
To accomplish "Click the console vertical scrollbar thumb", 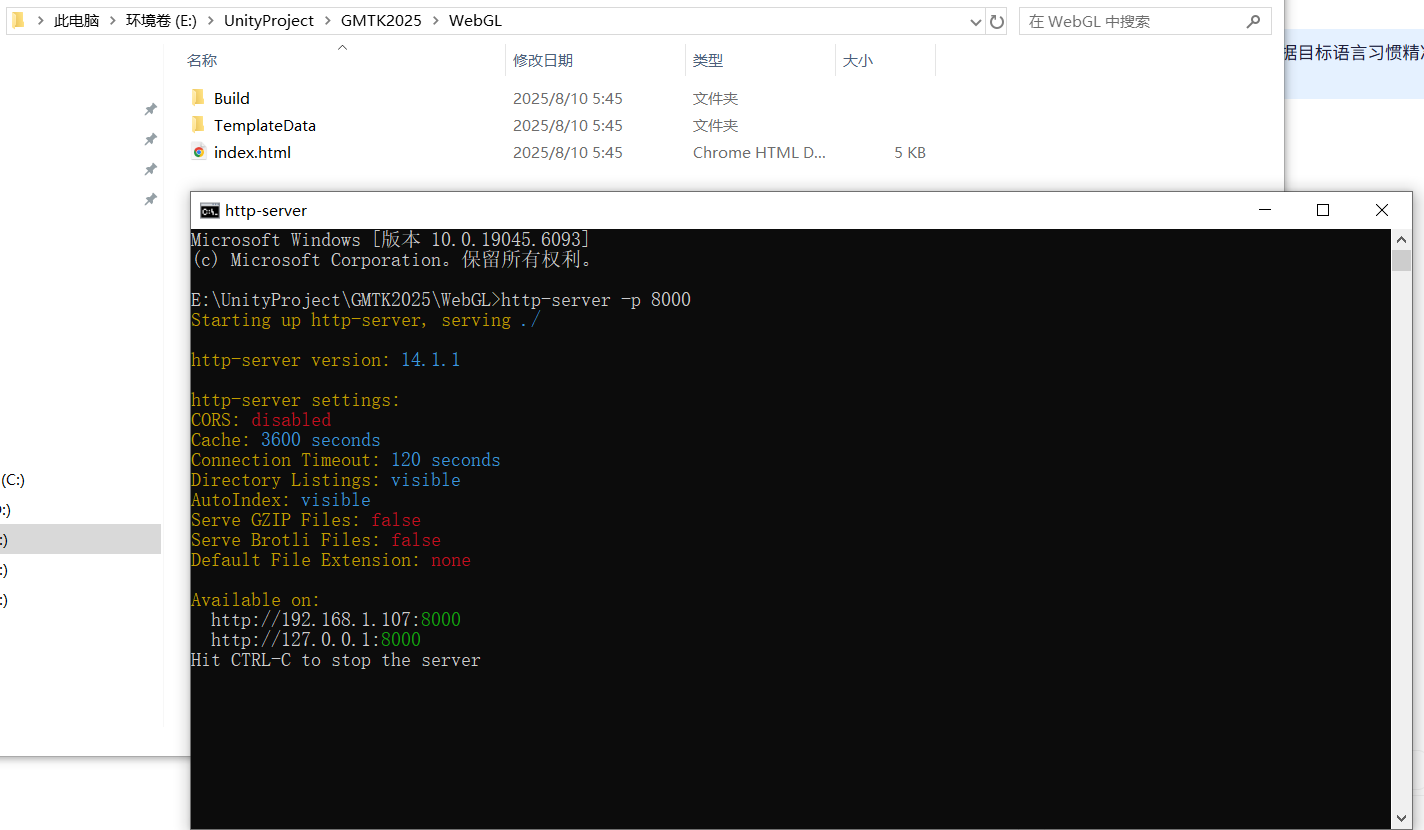I will click(x=1401, y=261).
